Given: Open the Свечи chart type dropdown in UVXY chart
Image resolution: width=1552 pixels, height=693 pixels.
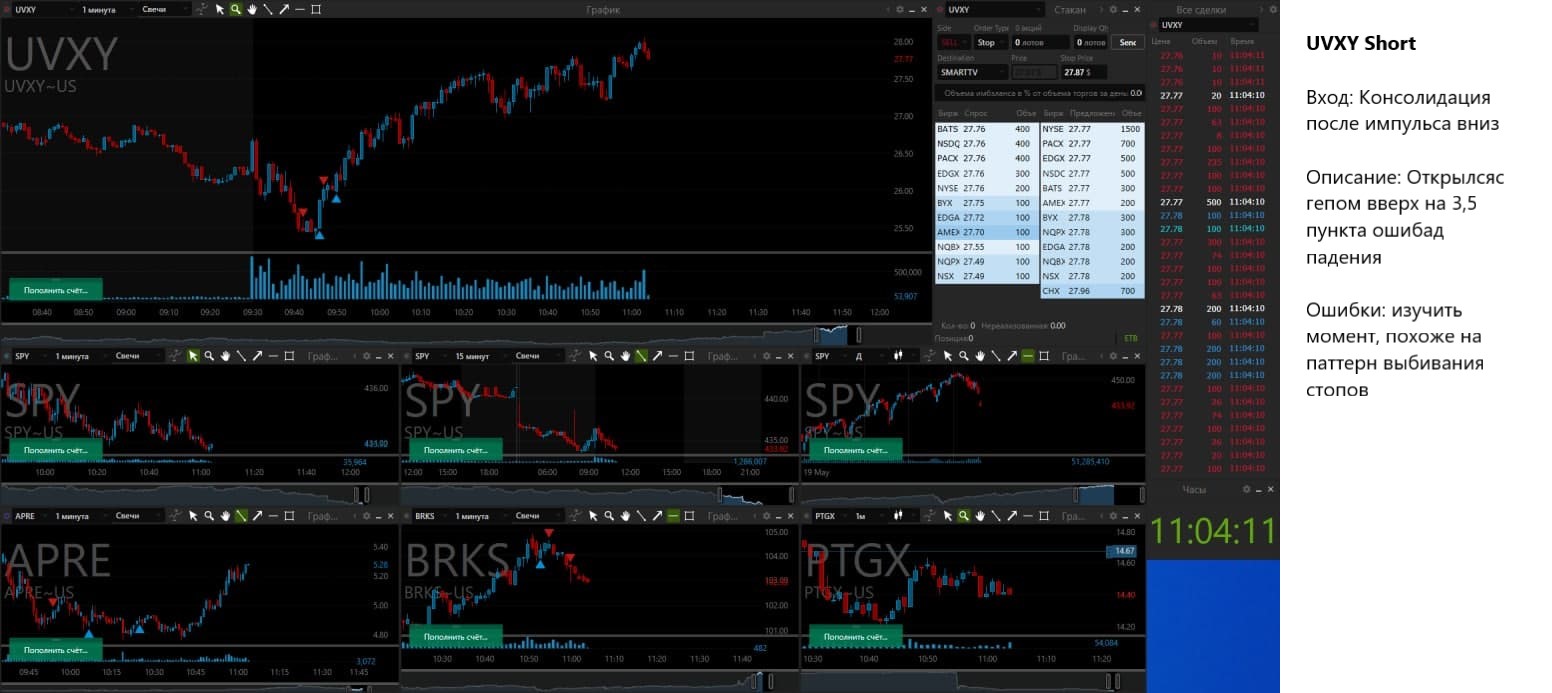Looking at the screenshot, I should [165, 9].
